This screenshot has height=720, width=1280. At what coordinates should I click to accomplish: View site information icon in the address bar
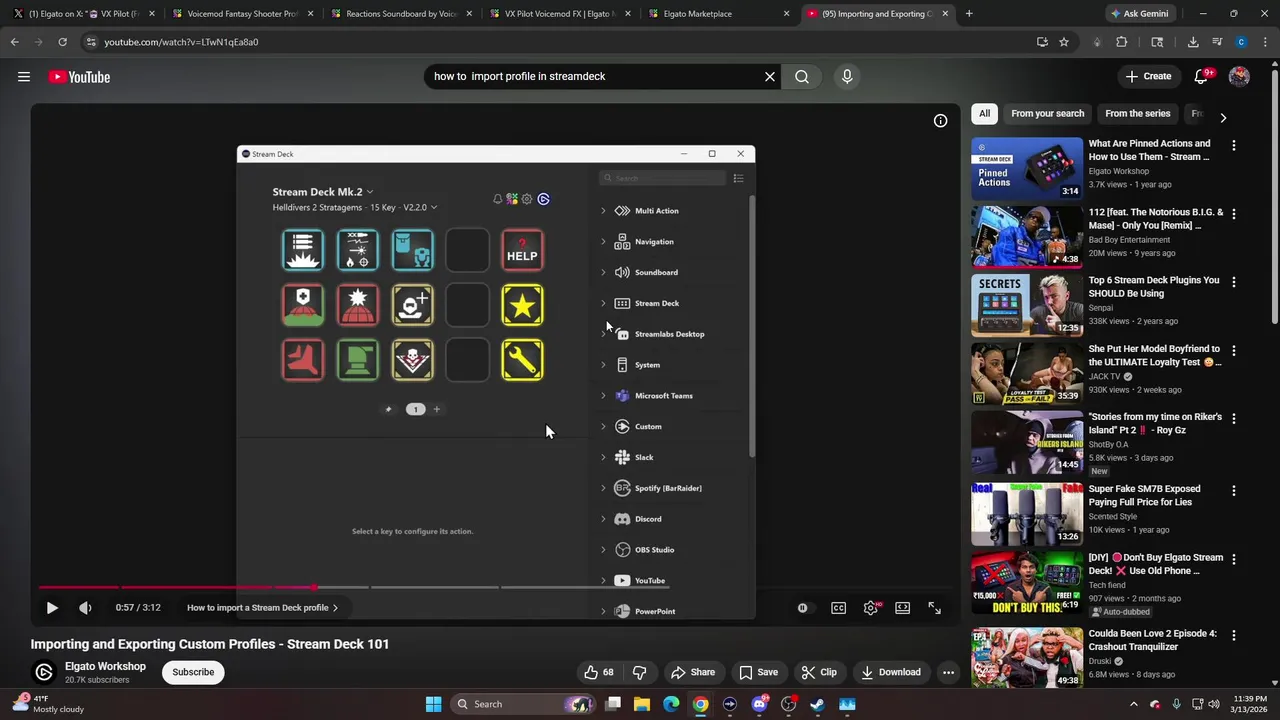[91, 42]
